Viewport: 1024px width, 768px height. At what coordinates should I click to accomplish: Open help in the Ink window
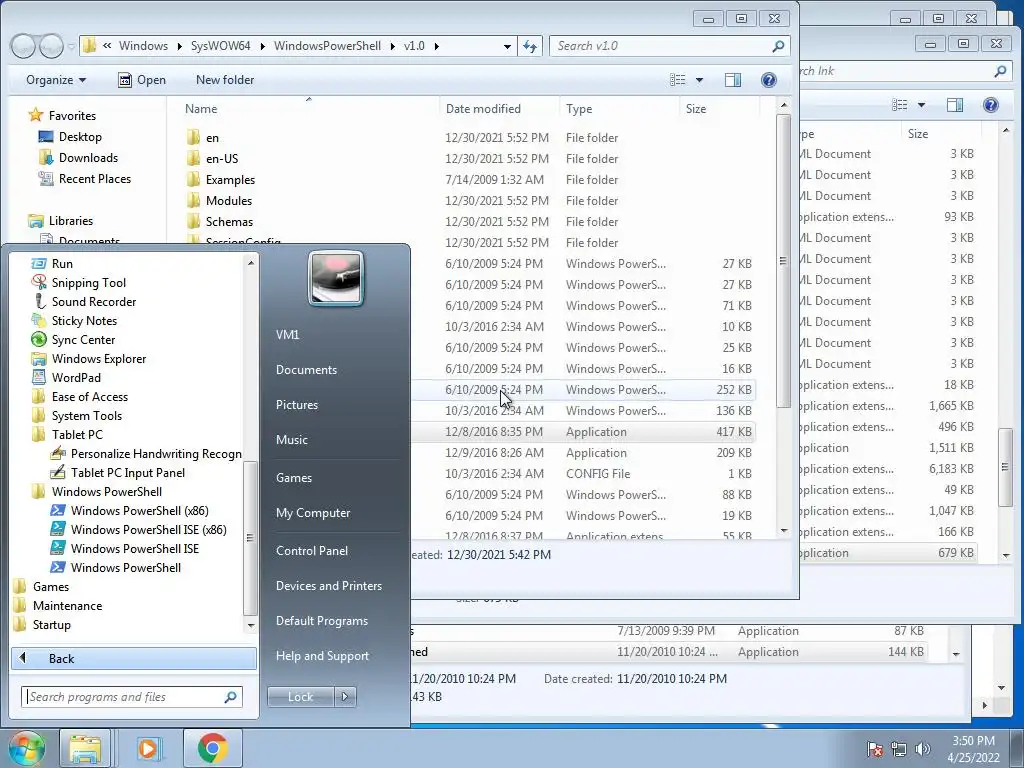point(991,105)
